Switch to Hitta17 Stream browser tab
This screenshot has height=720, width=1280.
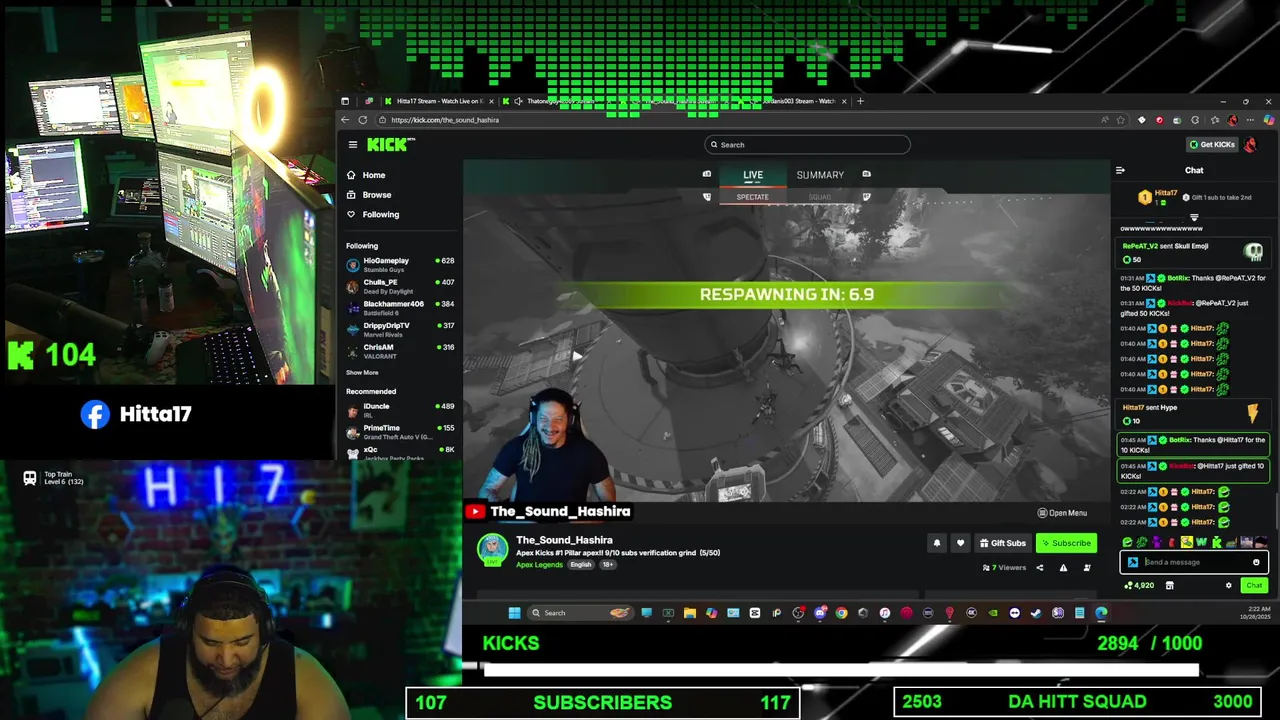(x=438, y=101)
